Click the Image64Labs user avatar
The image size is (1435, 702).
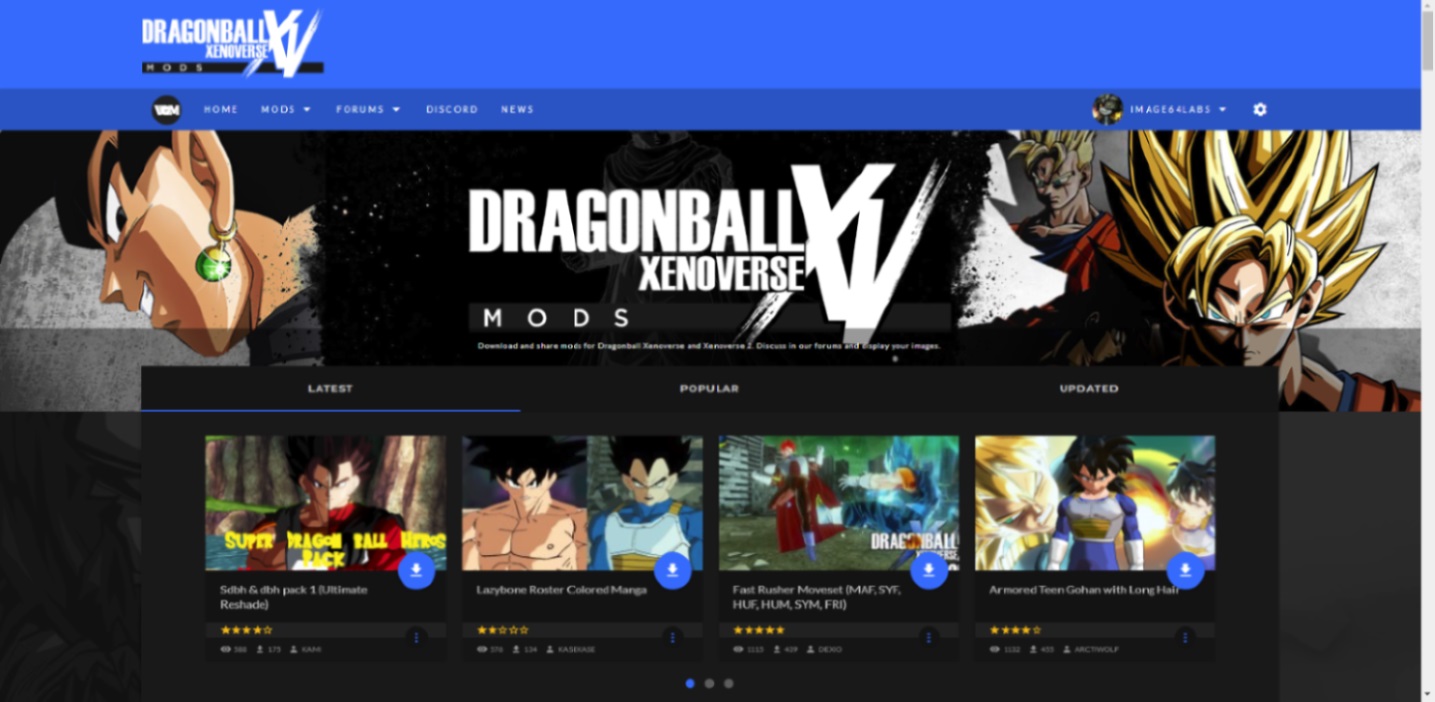(1107, 109)
